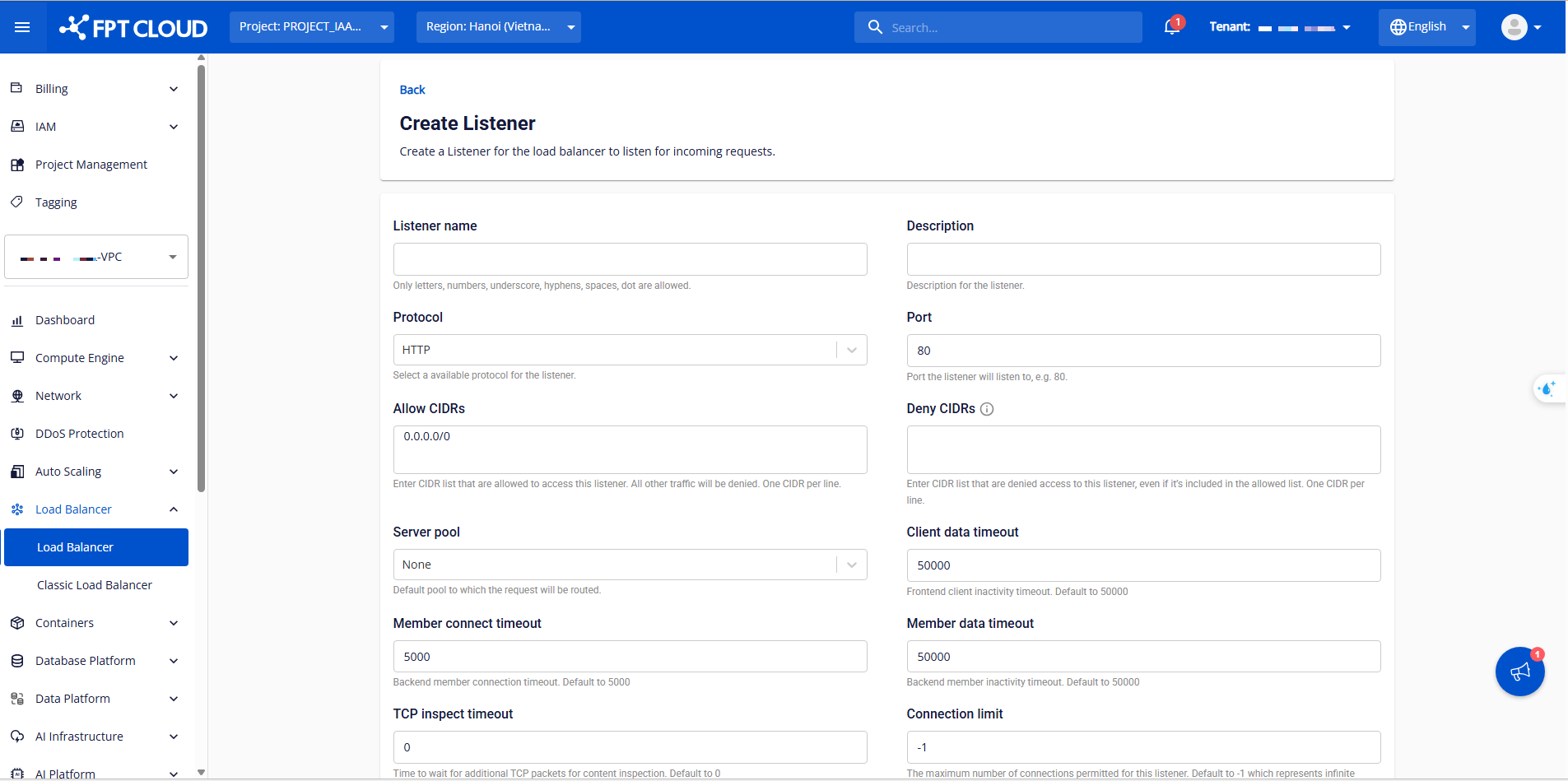Viewport: 1568px width, 781px height.
Task: Switch language using English dropdown
Action: click(1426, 27)
